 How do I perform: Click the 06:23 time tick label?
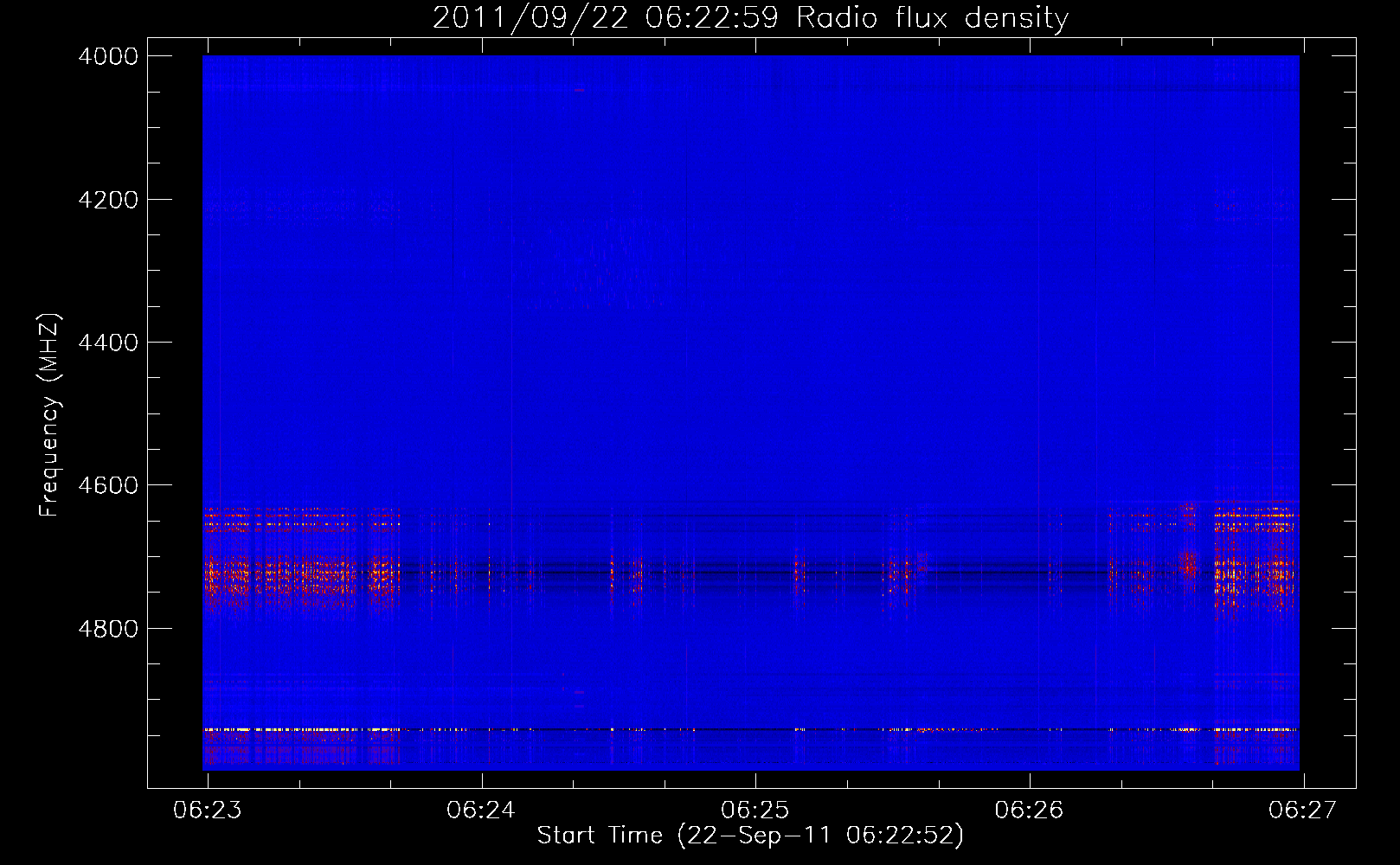point(208,811)
